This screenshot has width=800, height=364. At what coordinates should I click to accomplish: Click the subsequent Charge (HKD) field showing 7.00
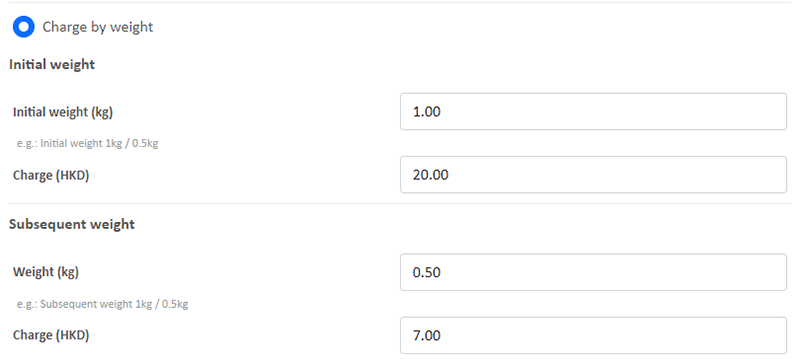(x=593, y=335)
